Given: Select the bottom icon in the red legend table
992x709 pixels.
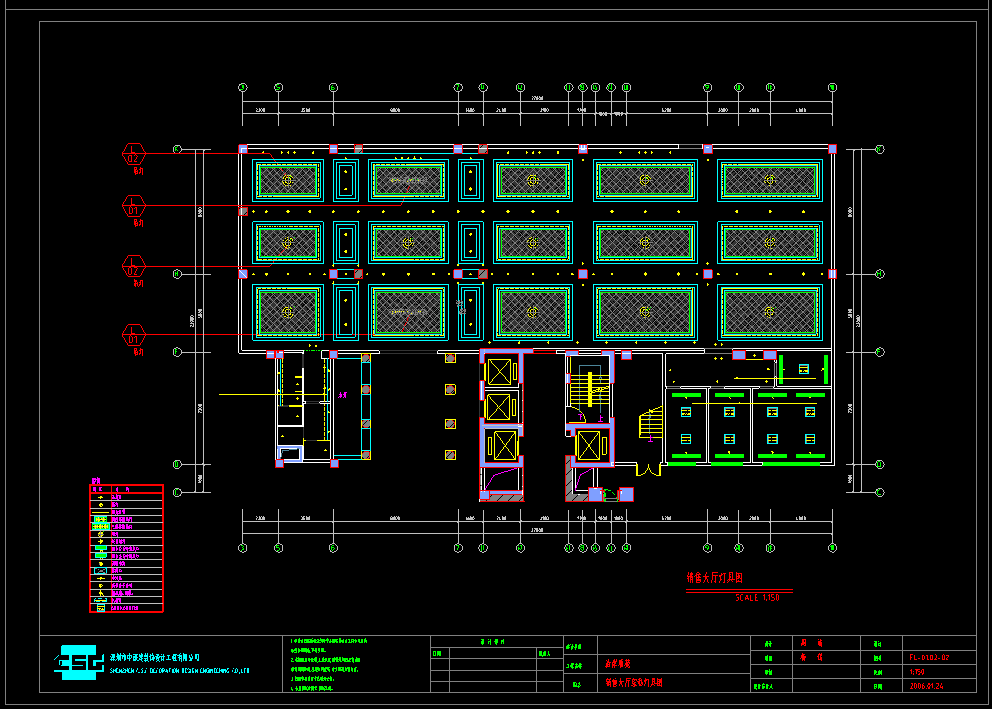Looking at the screenshot, I should tap(99, 607).
